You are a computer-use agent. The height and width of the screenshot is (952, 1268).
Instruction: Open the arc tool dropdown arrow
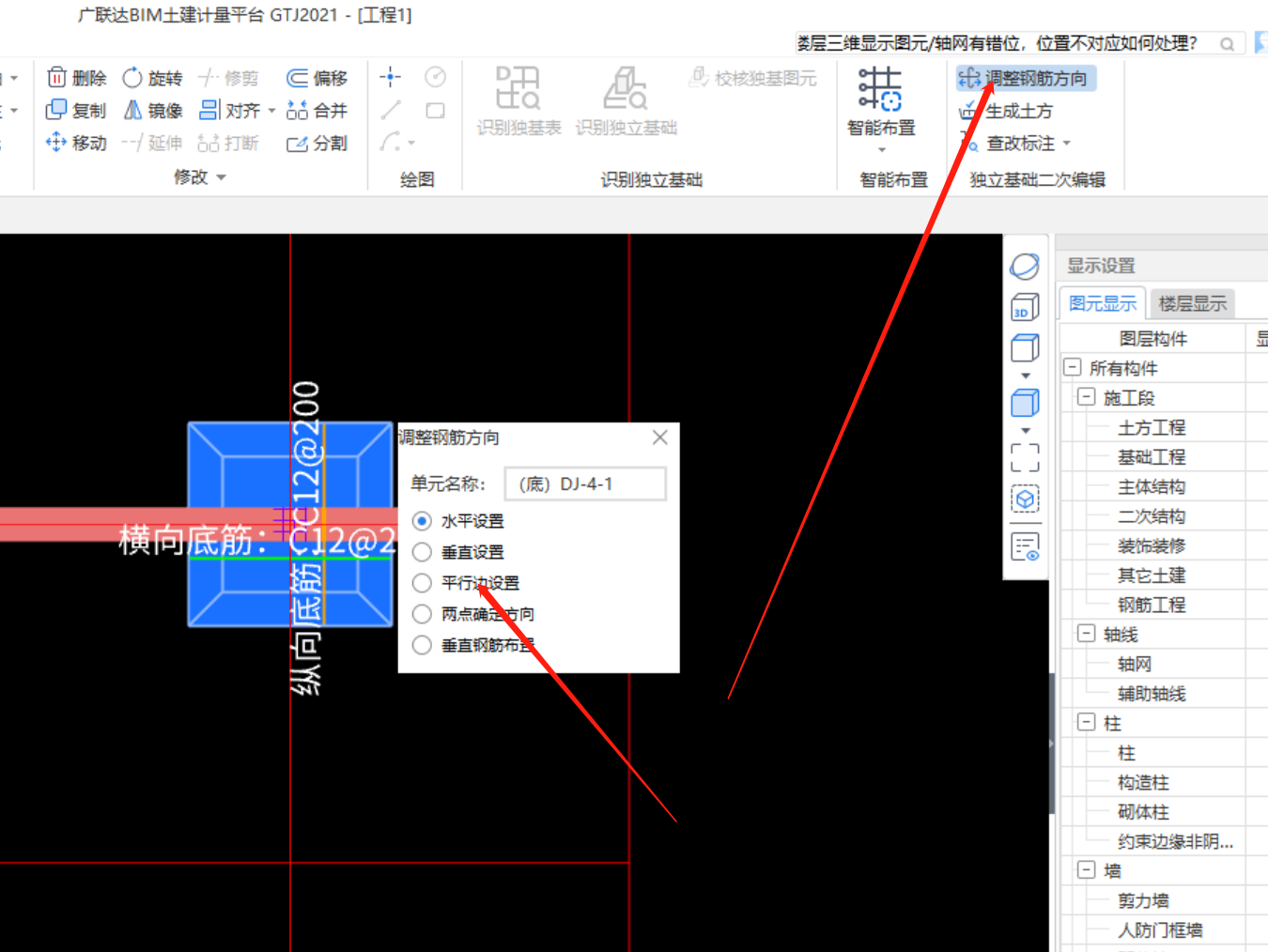(x=411, y=144)
